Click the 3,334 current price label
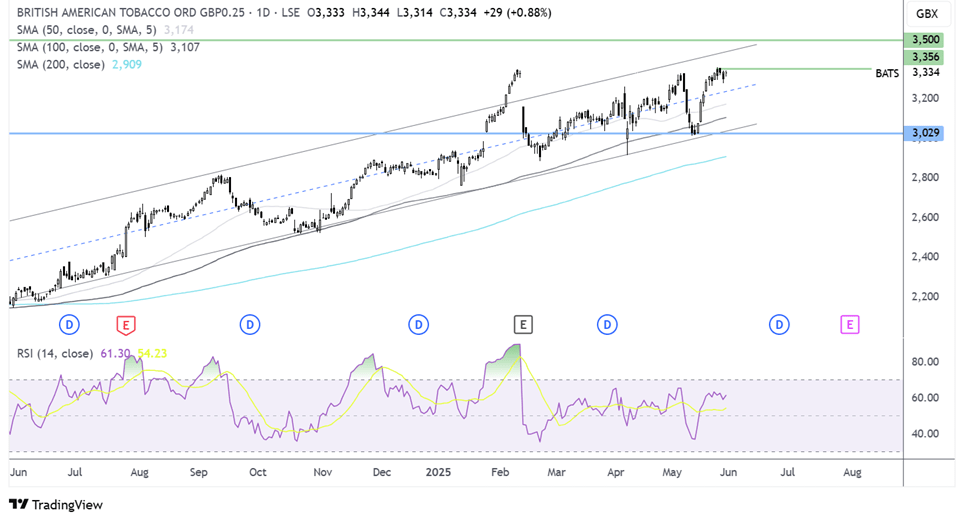 point(926,73)
